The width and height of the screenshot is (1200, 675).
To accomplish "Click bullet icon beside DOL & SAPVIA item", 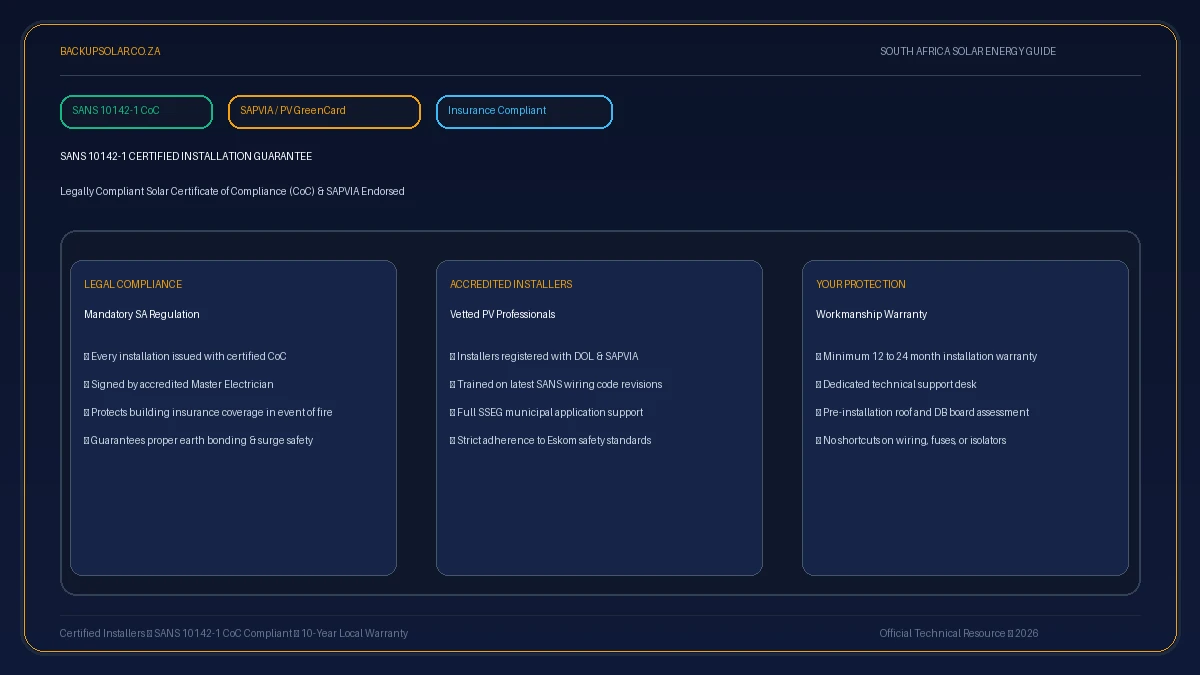I will click(453, 356).
